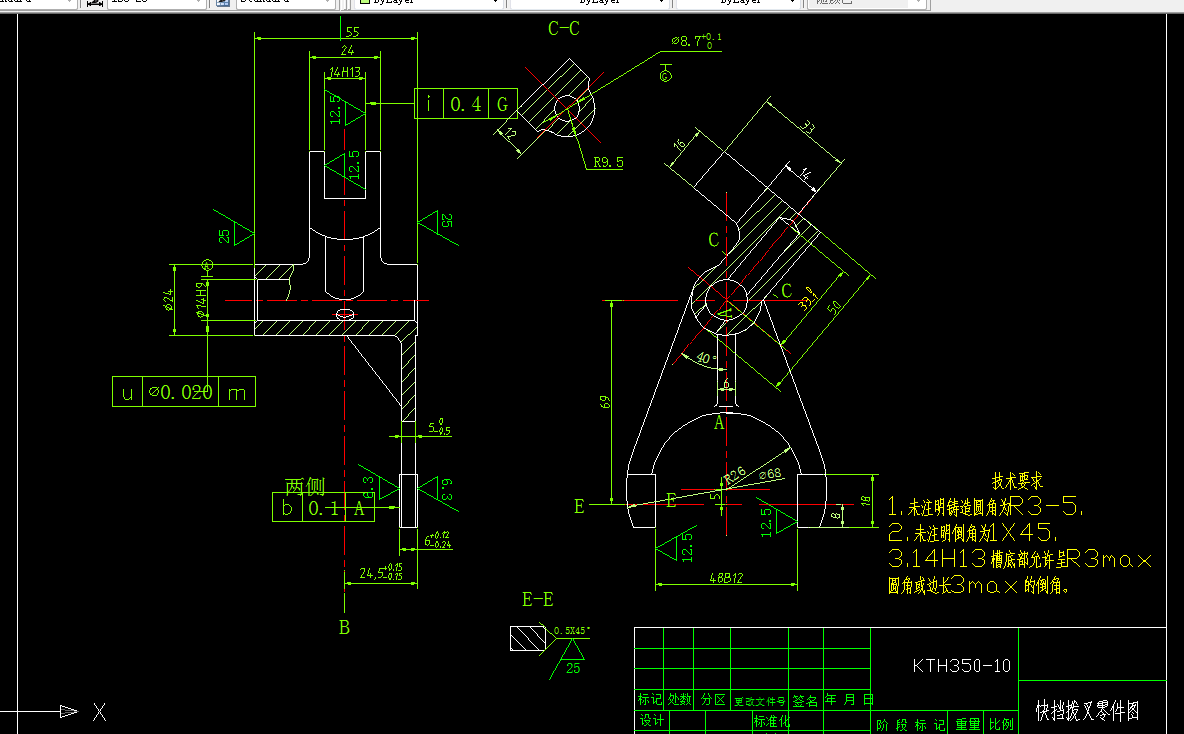Select the 18 height dimension on fork tip

coord(867,501)
